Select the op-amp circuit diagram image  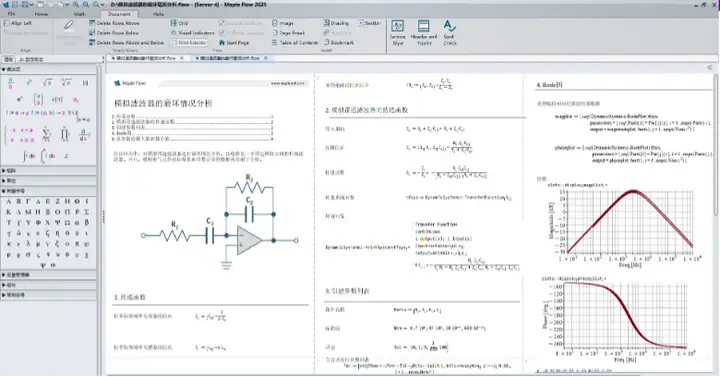(x=219, y=222)
